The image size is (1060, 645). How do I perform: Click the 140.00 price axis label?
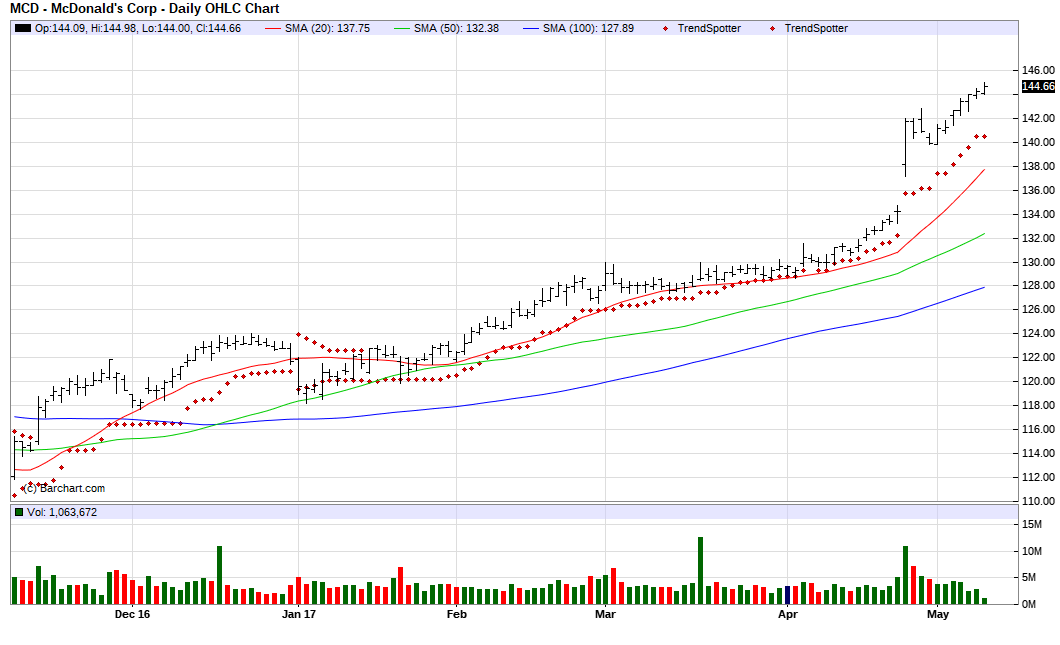point(1038,142)
